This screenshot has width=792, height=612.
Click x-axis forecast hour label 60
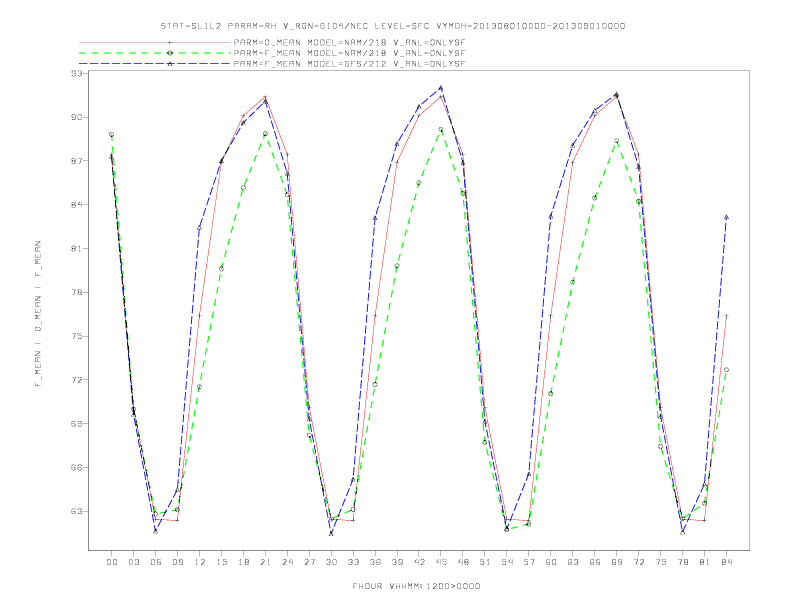point(551,562)
